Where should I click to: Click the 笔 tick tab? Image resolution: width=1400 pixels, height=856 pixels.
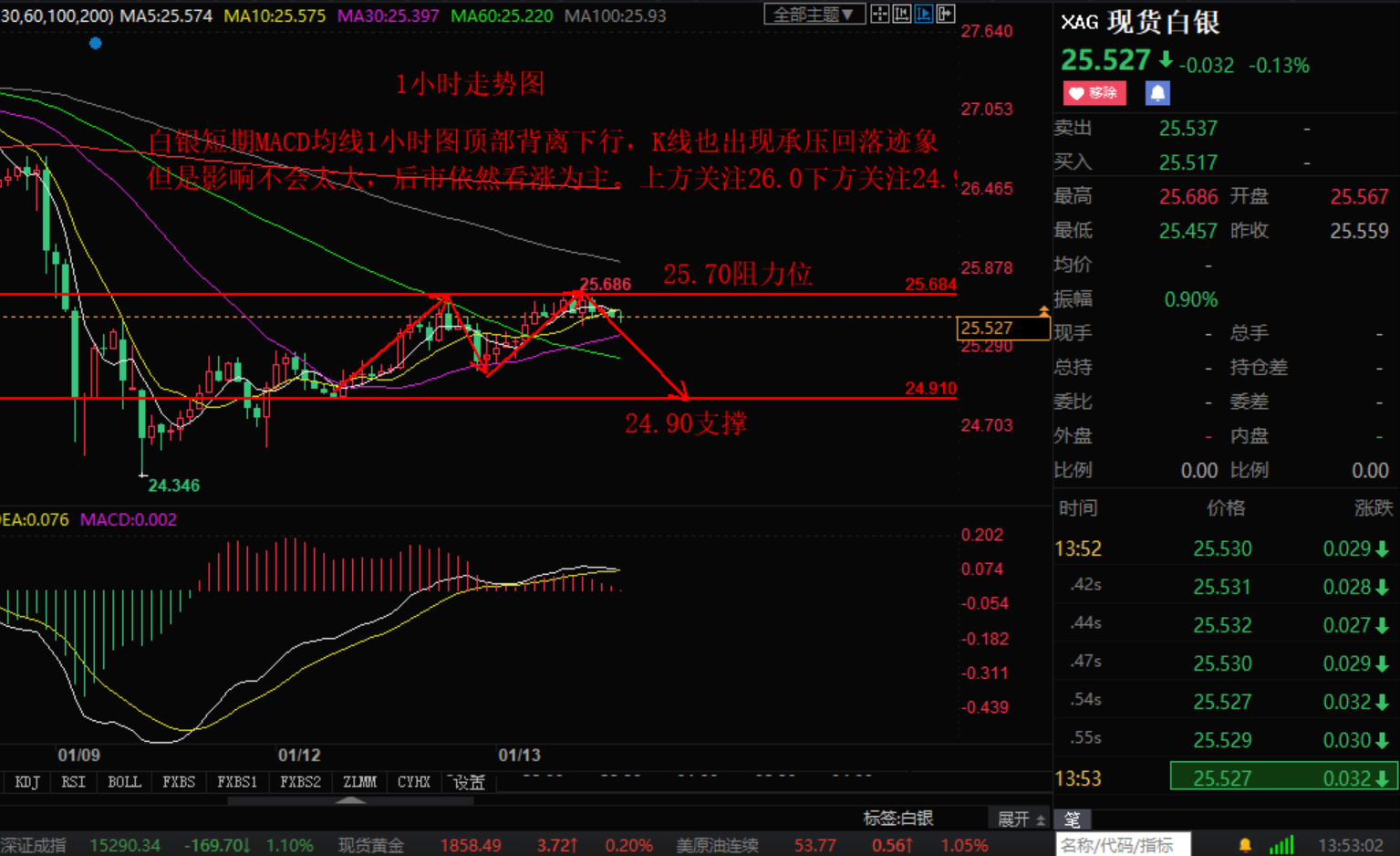[x=1072, y=819]
